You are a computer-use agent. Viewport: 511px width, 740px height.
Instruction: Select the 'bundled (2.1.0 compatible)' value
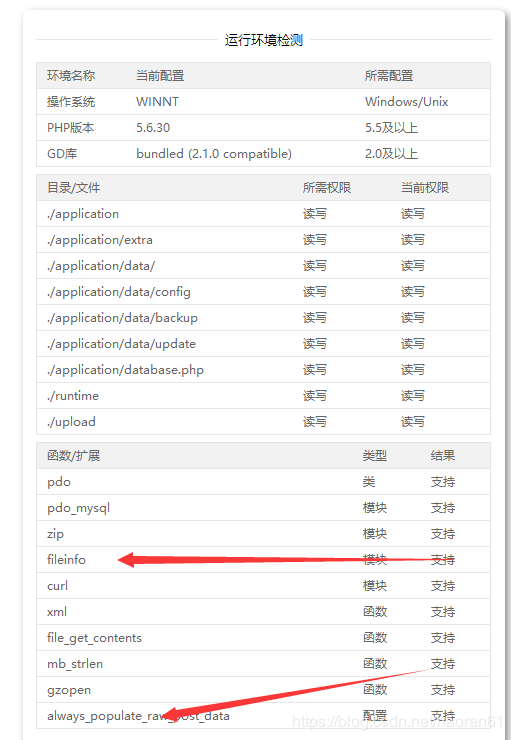click(x=214, y=153)
